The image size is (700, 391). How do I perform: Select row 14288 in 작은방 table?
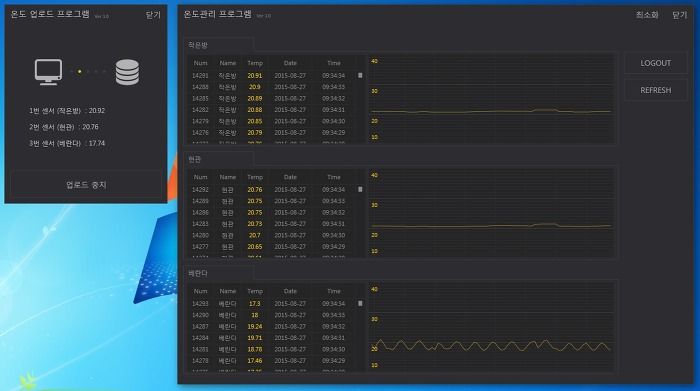(271, 87)
